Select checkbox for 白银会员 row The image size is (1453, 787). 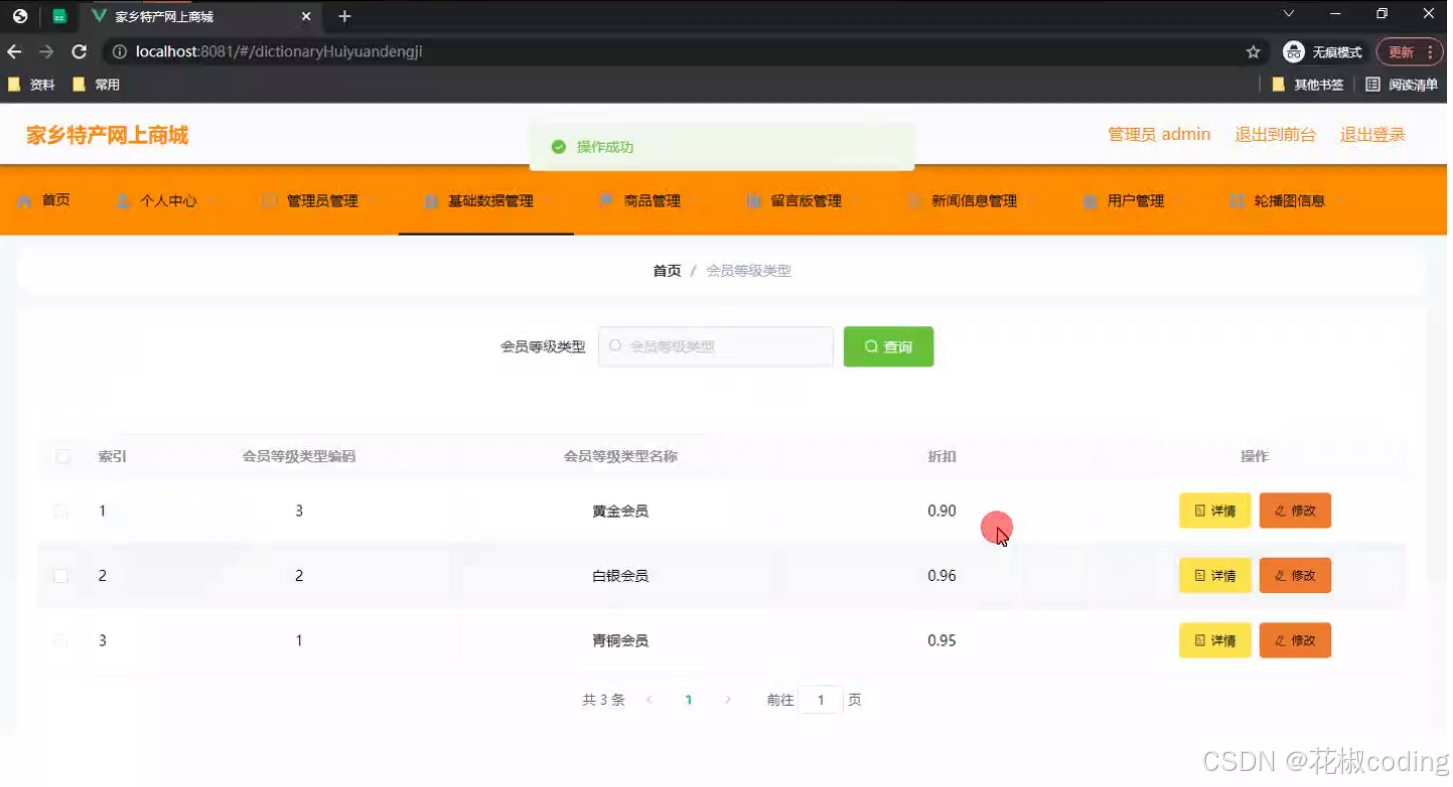[x=61, y=576]
